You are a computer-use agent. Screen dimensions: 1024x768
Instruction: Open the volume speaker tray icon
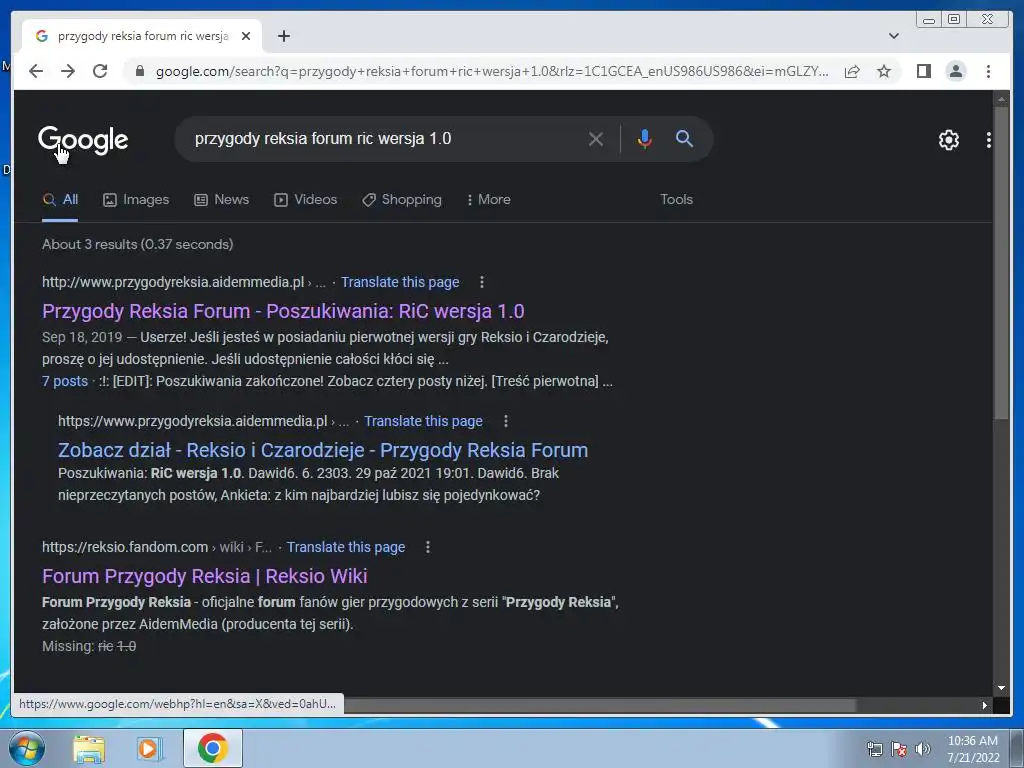[x=922, y=749]
